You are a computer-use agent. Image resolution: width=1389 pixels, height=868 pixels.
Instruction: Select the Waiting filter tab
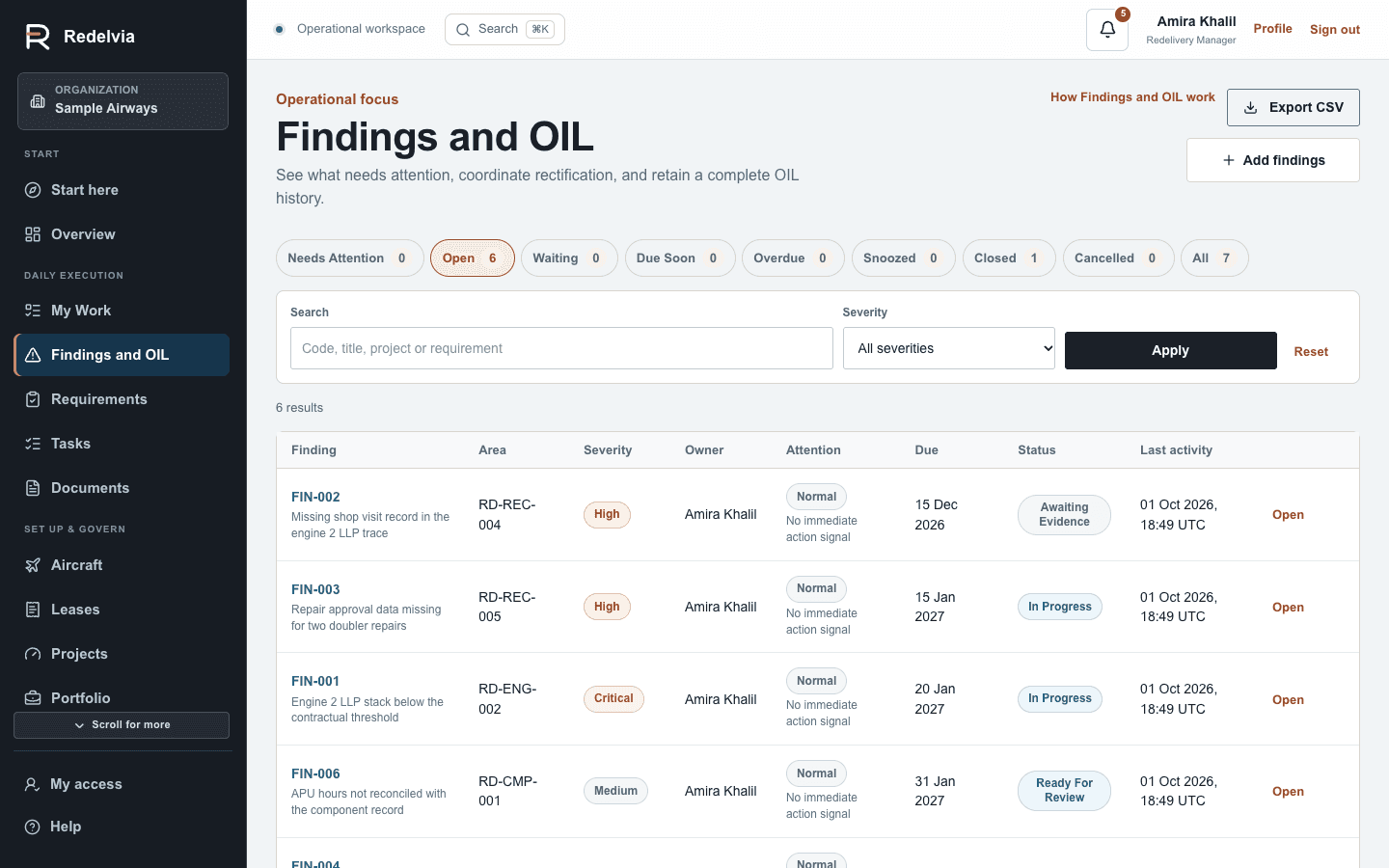569,258
